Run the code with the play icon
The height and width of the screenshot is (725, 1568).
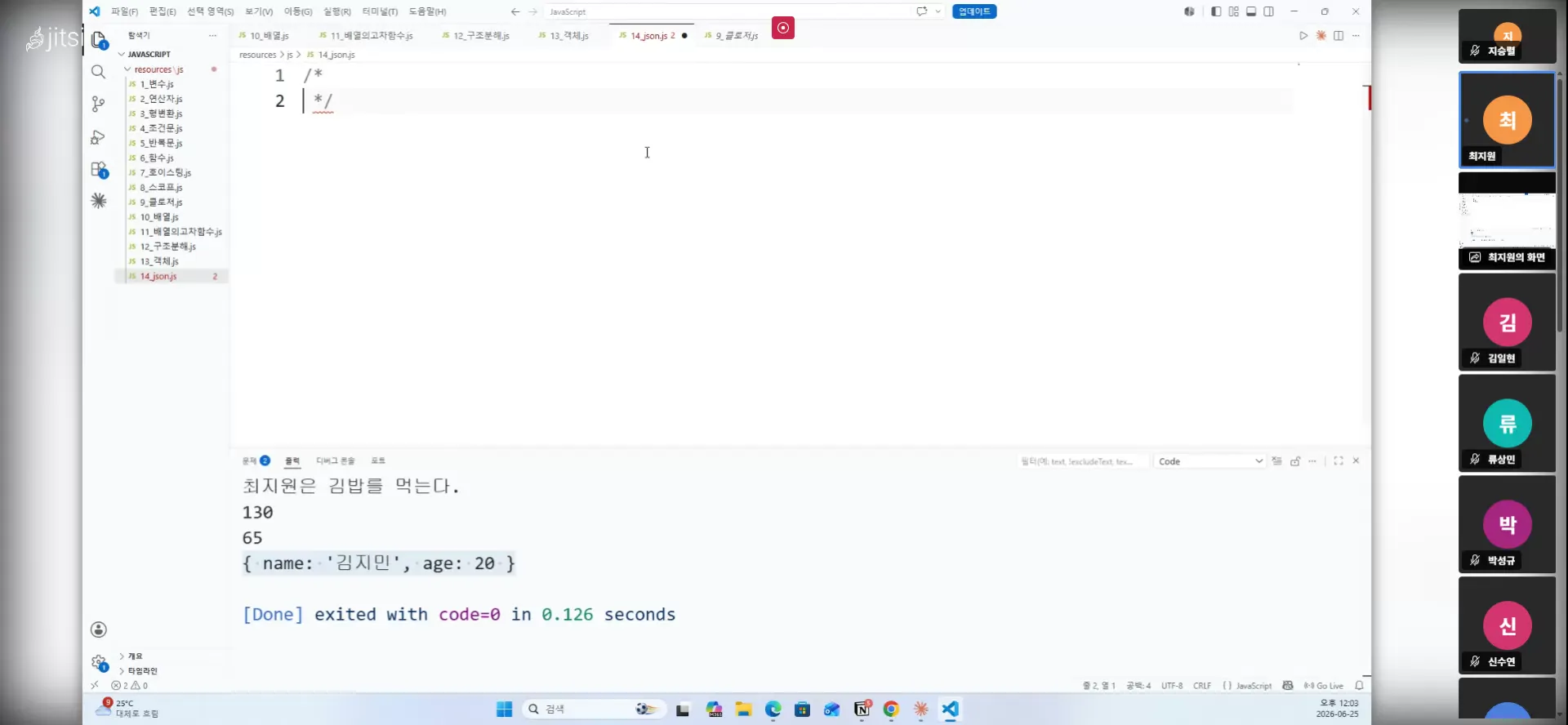tap(1303, 36)
